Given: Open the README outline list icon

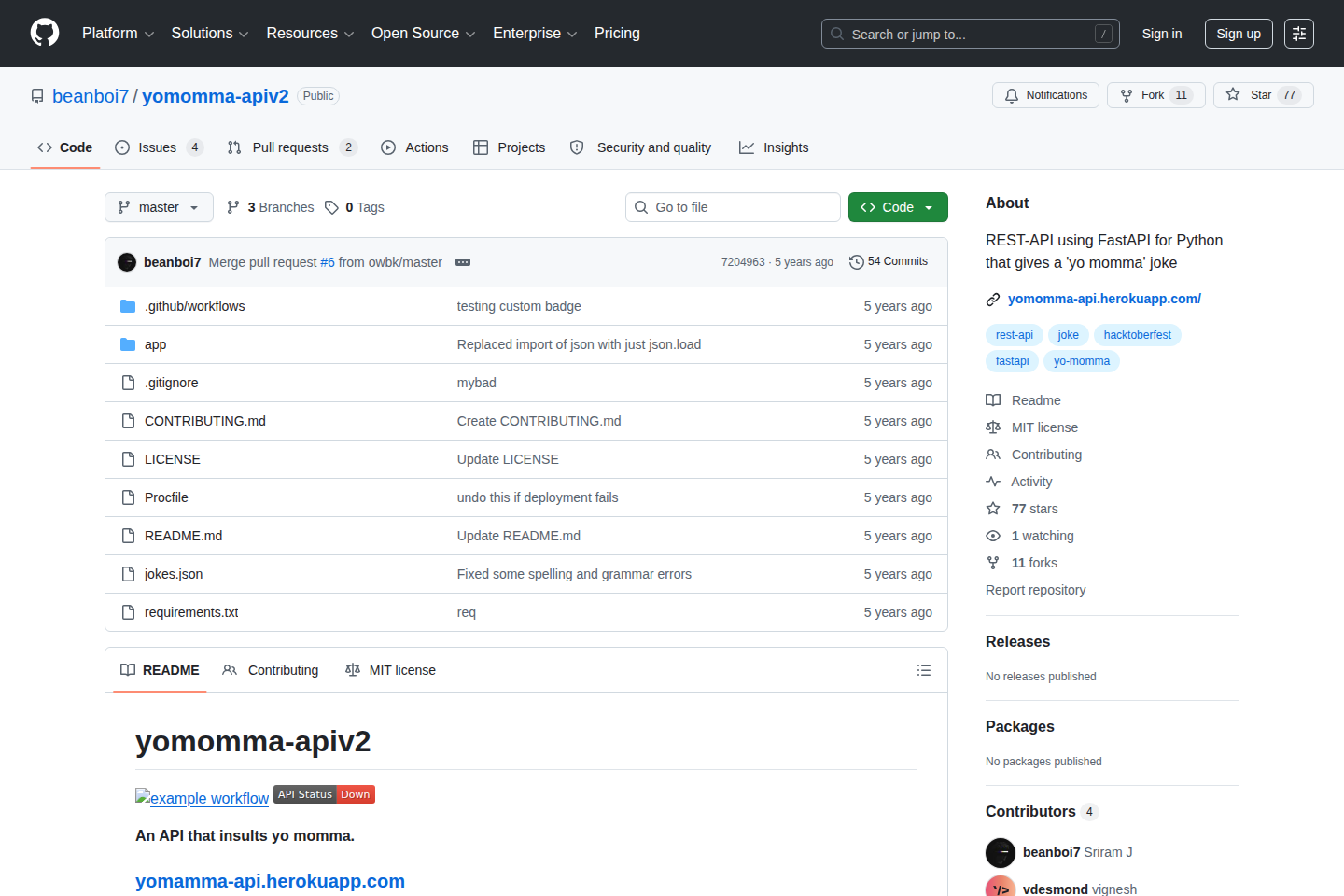Looking at the screenshot, I should [924, 670].
